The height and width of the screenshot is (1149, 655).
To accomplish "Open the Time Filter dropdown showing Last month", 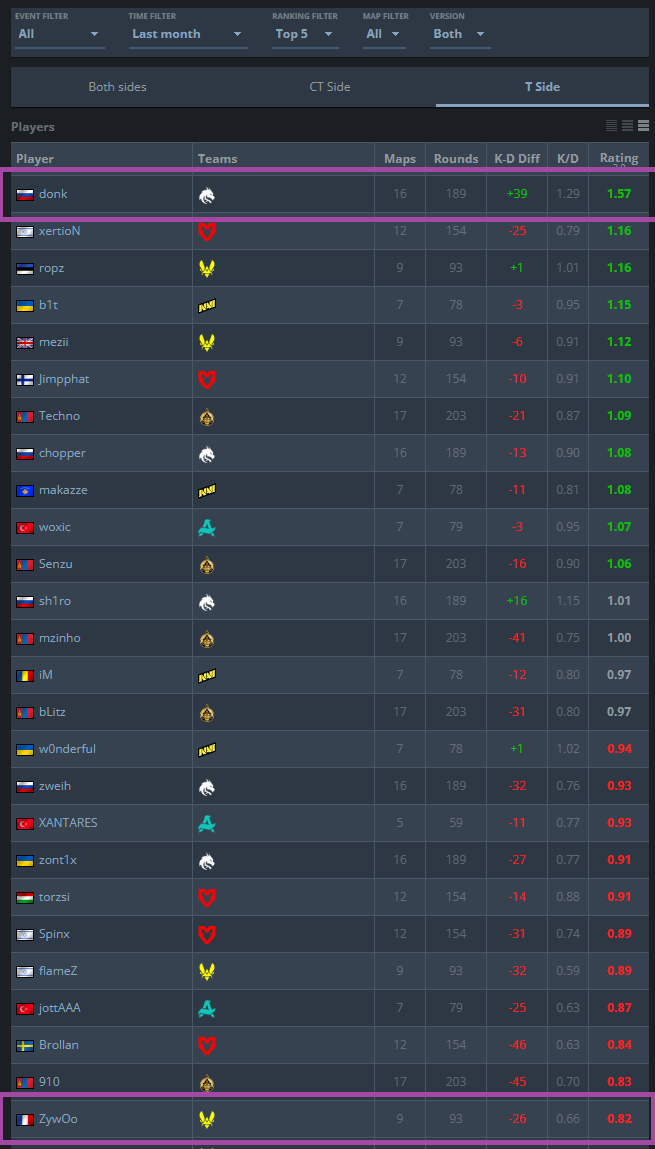I will click(188, 34).
